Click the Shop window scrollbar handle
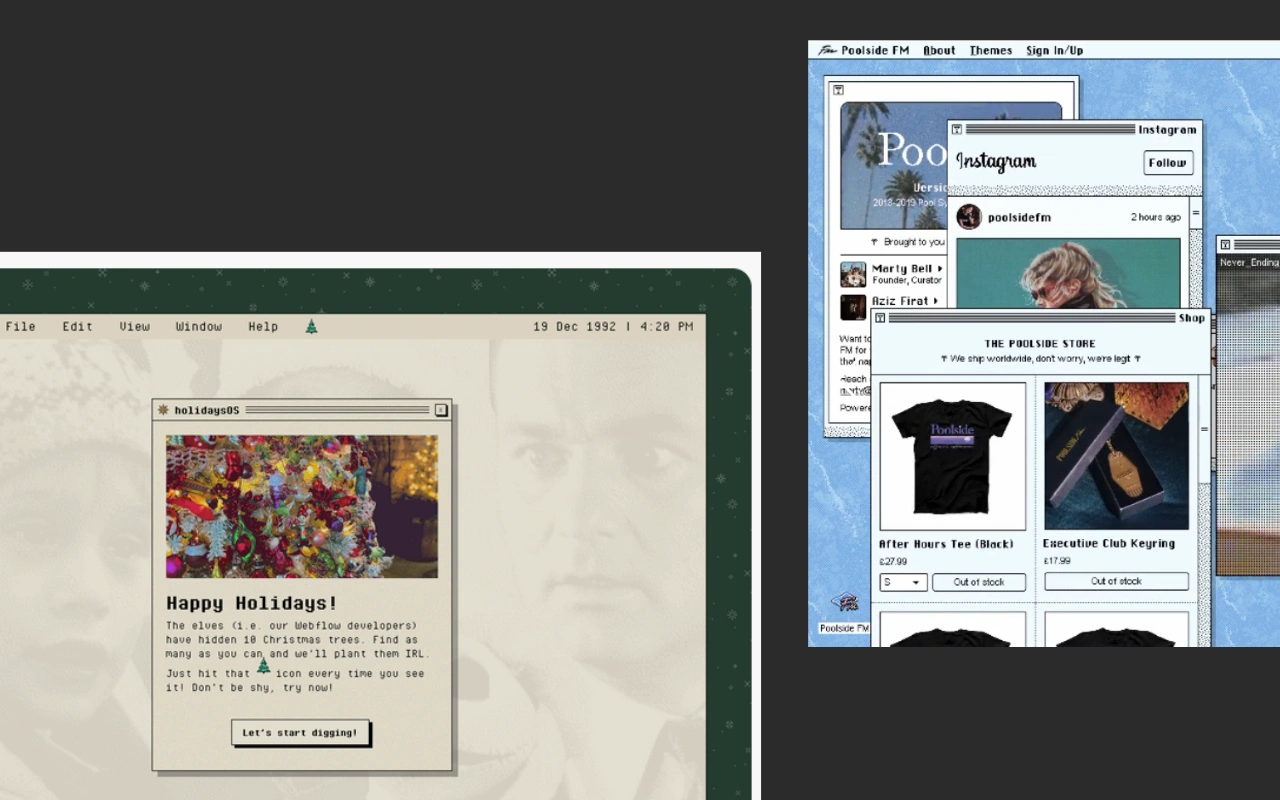Screen dimensions: 1280x800 pos(1204,429)
